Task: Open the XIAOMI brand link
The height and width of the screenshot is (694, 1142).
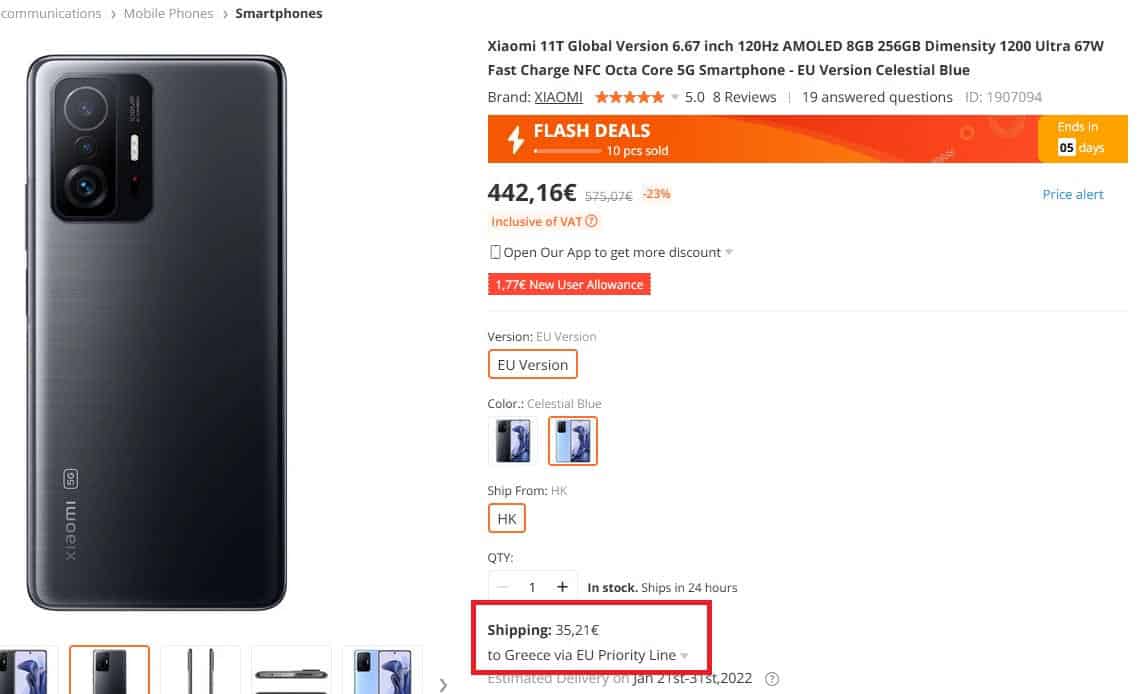Action: (x=558, y=97)
